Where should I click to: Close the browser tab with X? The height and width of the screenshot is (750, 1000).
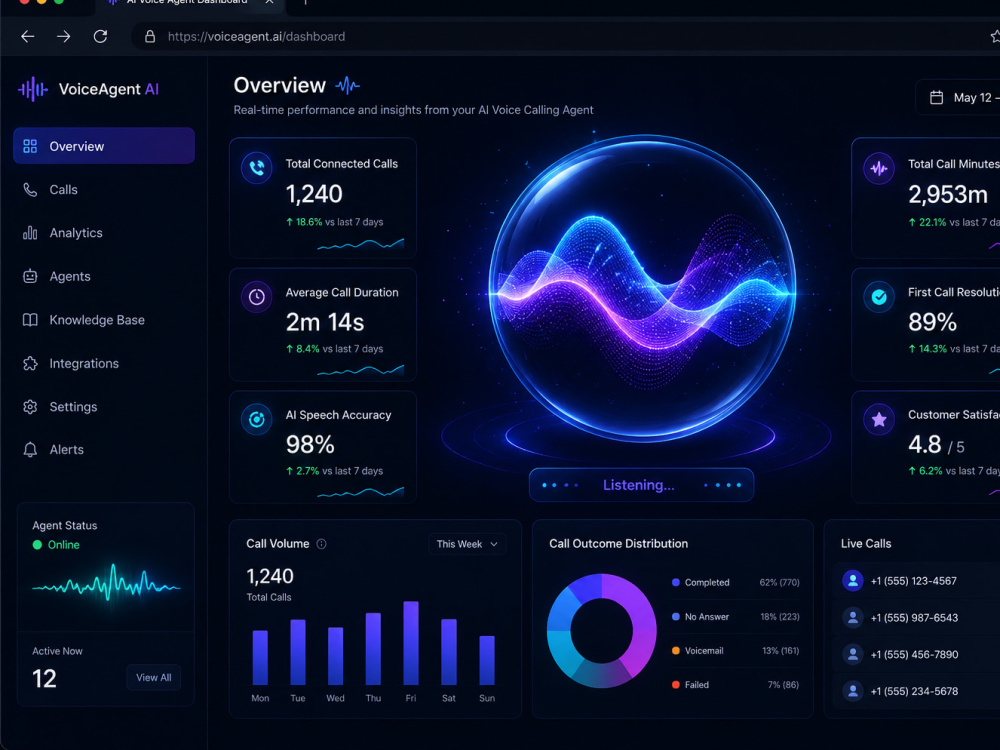coord(269,2)
